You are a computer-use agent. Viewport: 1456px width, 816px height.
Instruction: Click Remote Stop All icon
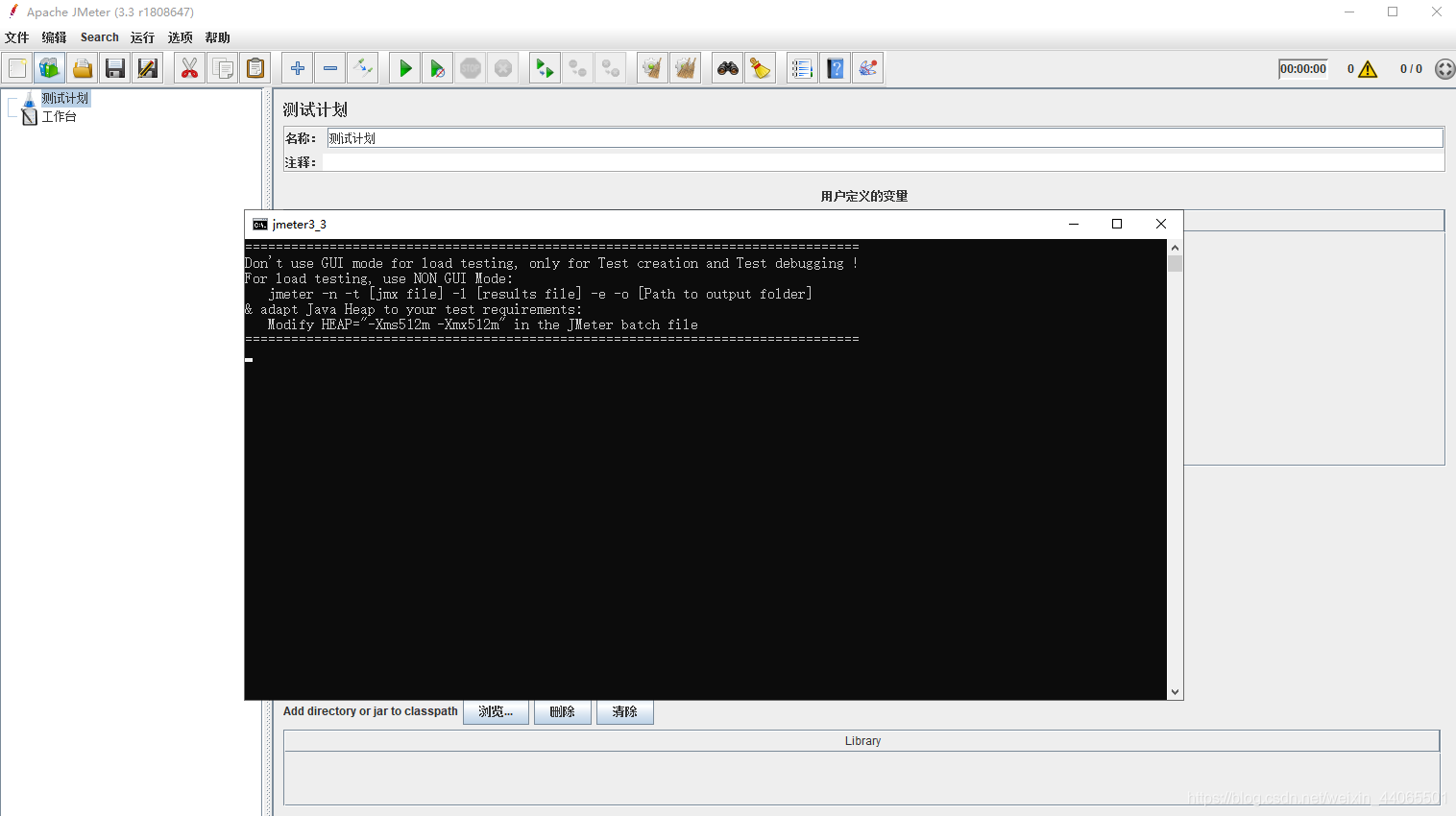(578, 68)
